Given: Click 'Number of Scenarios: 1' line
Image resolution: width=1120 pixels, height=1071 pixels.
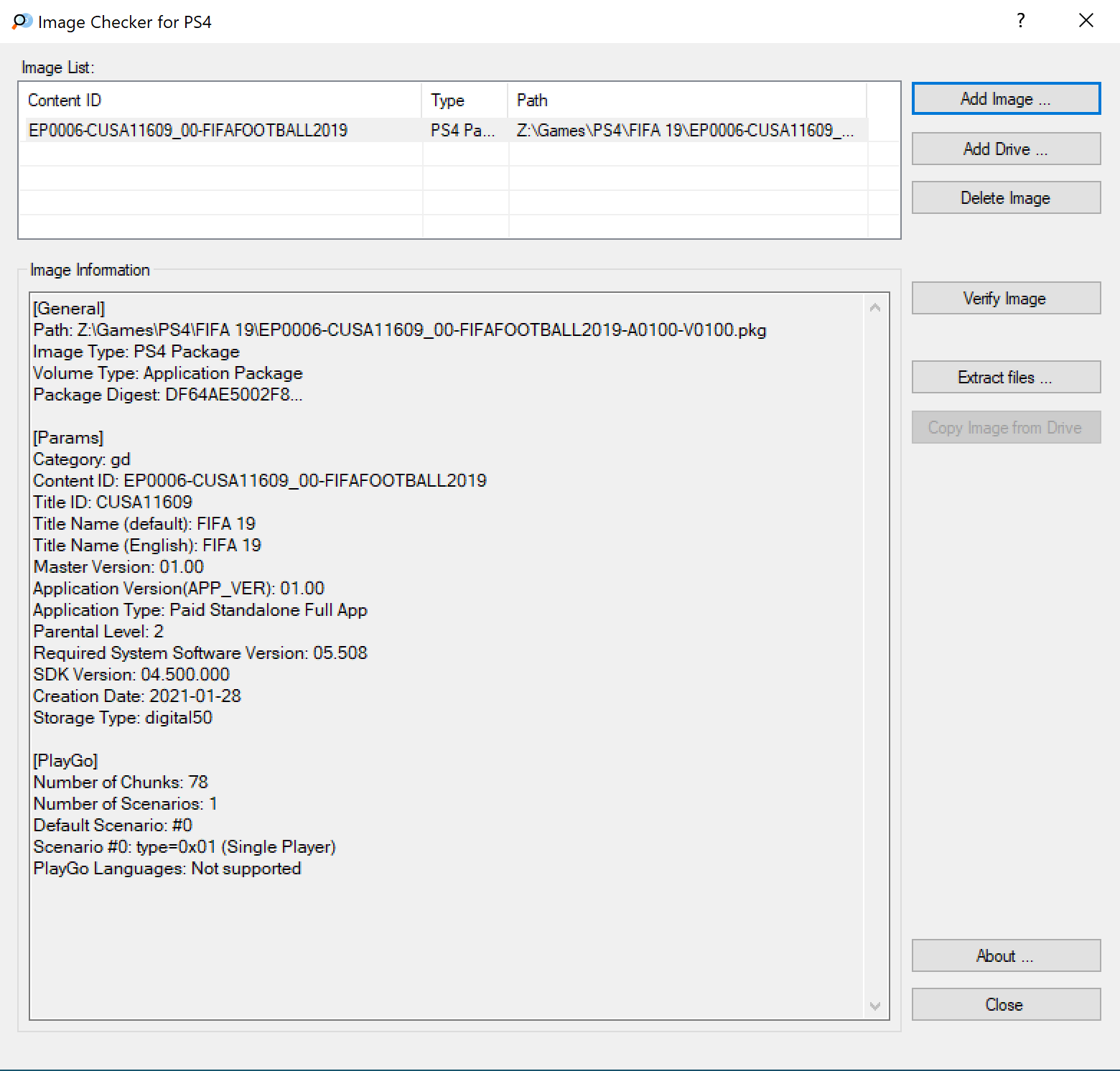Looking at the screenshot, I should 126,804.
